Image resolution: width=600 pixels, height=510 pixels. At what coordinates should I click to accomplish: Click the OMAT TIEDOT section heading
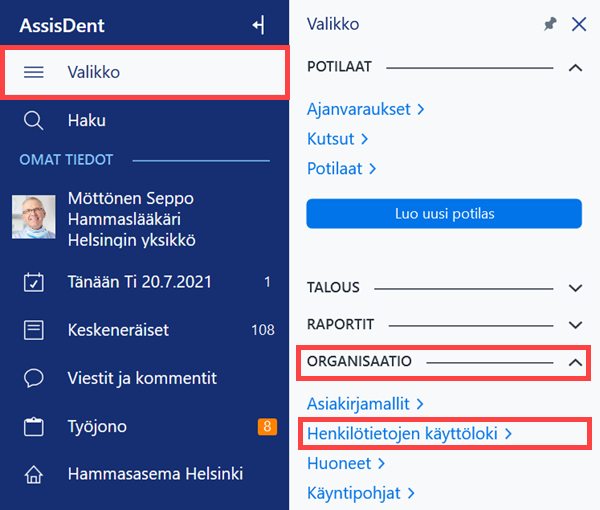(66, 160)
